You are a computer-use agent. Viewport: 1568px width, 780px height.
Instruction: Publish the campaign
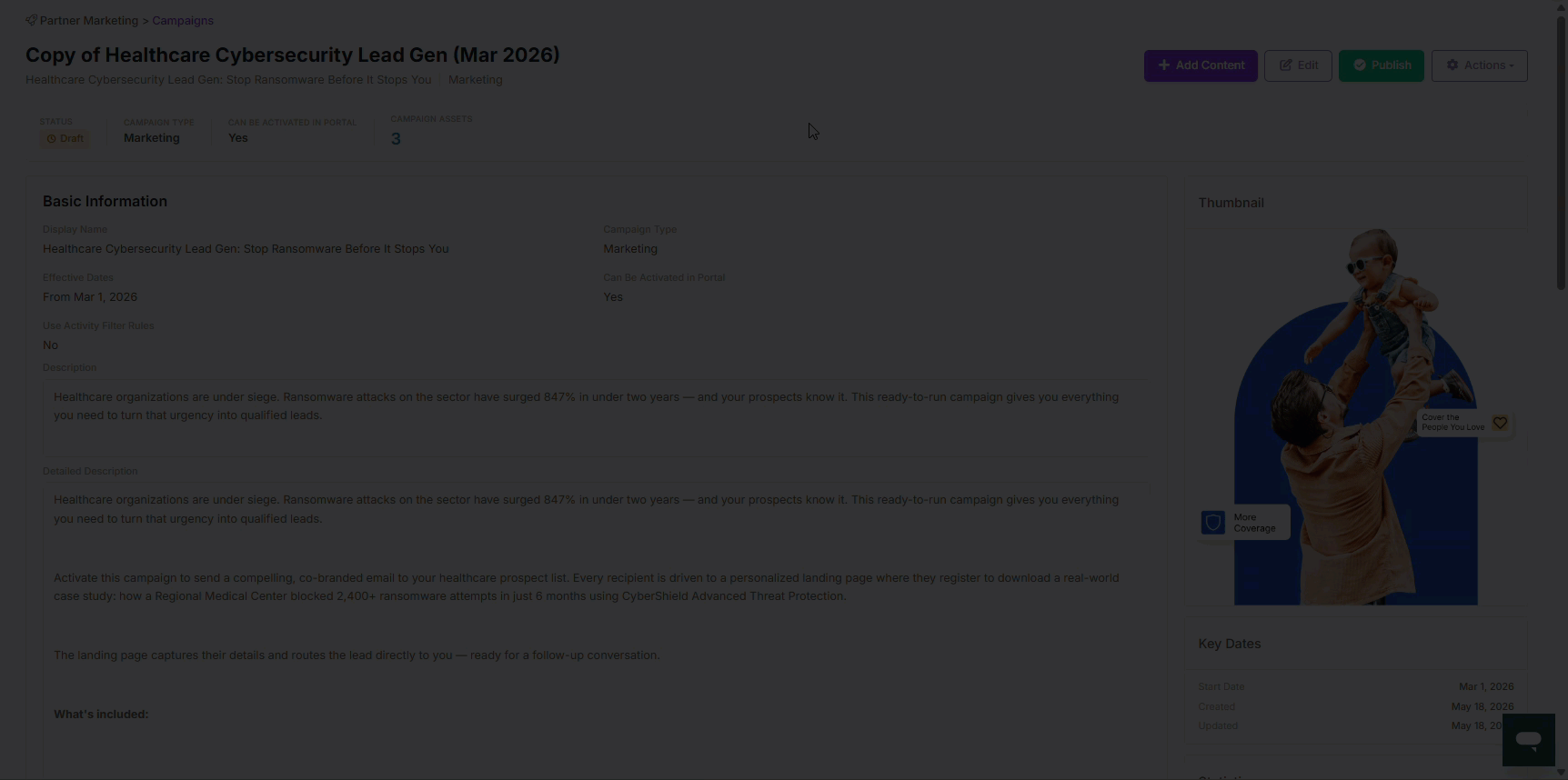1381,65
